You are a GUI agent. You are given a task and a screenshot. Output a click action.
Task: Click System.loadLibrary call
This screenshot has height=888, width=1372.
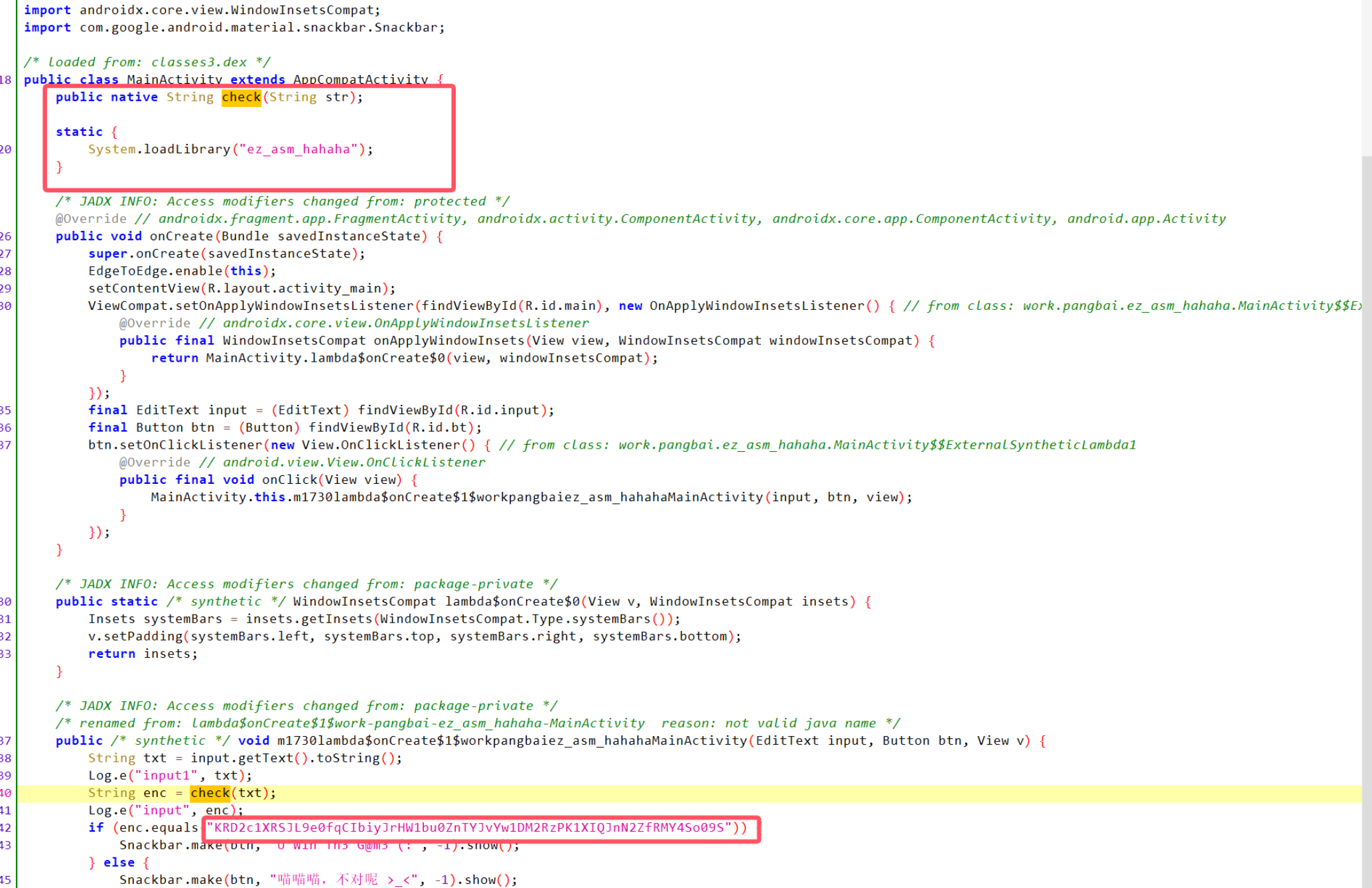click(x=159, y=149)
